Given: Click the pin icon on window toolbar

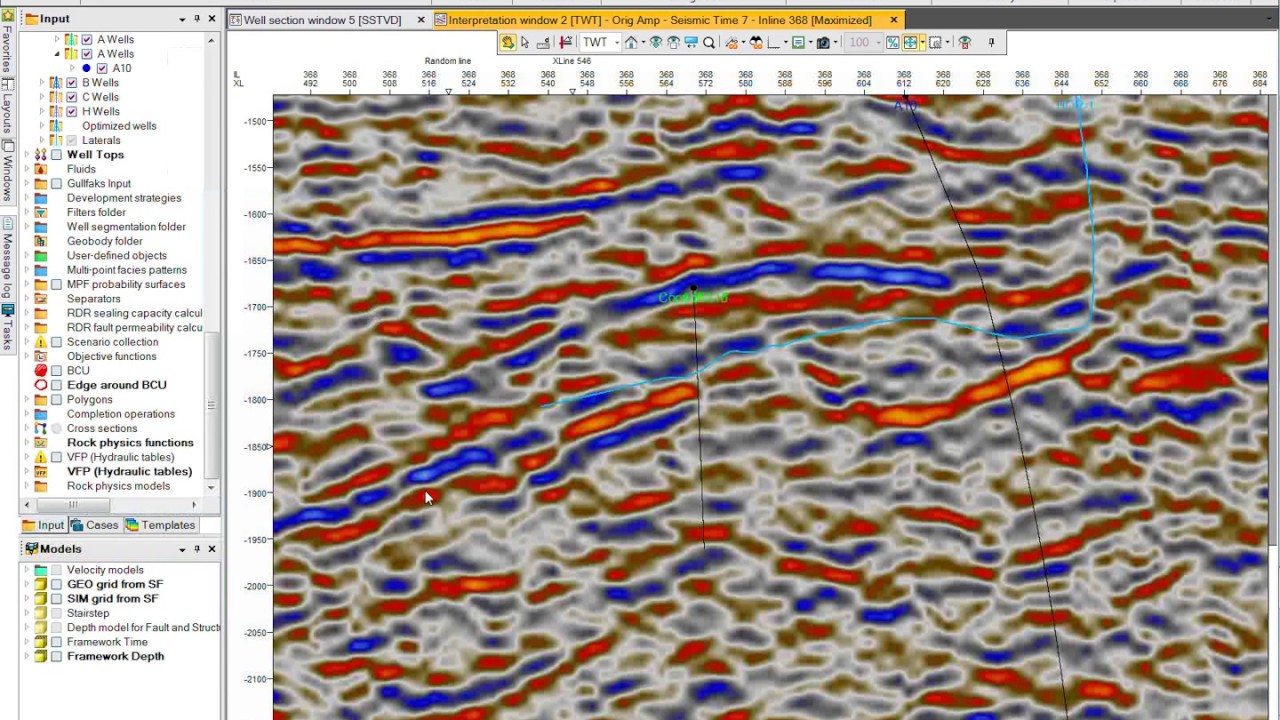Looking at the screenshot, I should click(x=991, y=42).
